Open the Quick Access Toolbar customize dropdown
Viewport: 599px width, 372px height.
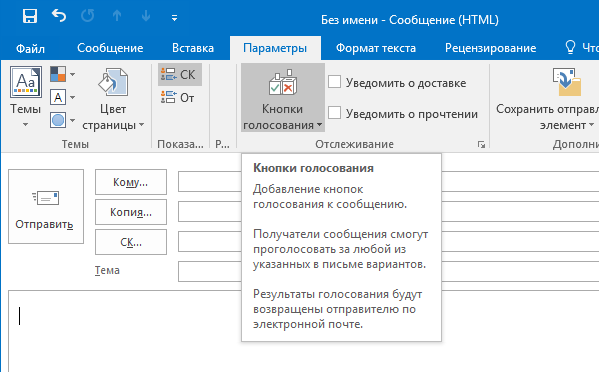point(175,18)
